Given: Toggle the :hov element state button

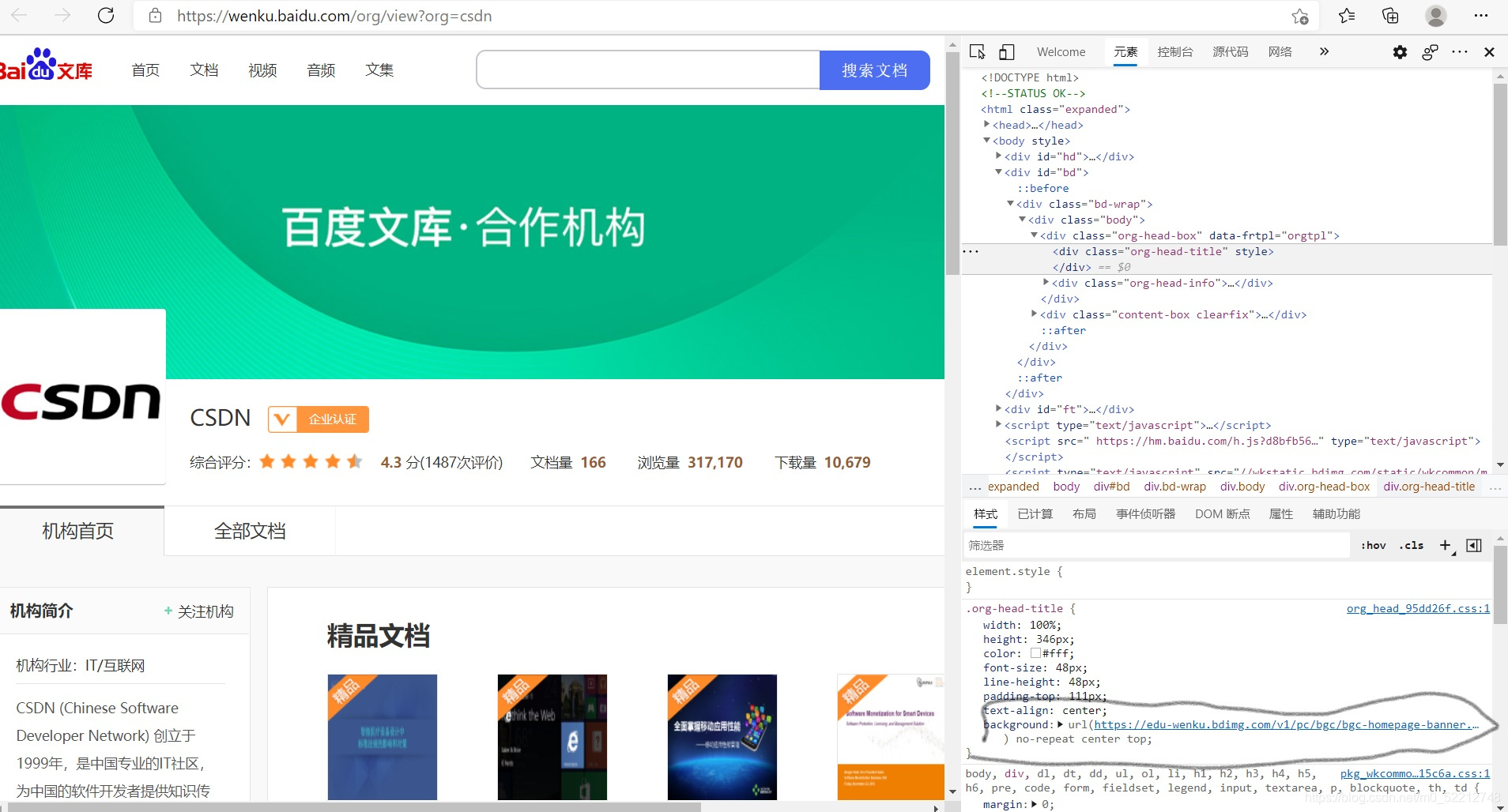Looking at the screenshot, I should point(1373,545).
